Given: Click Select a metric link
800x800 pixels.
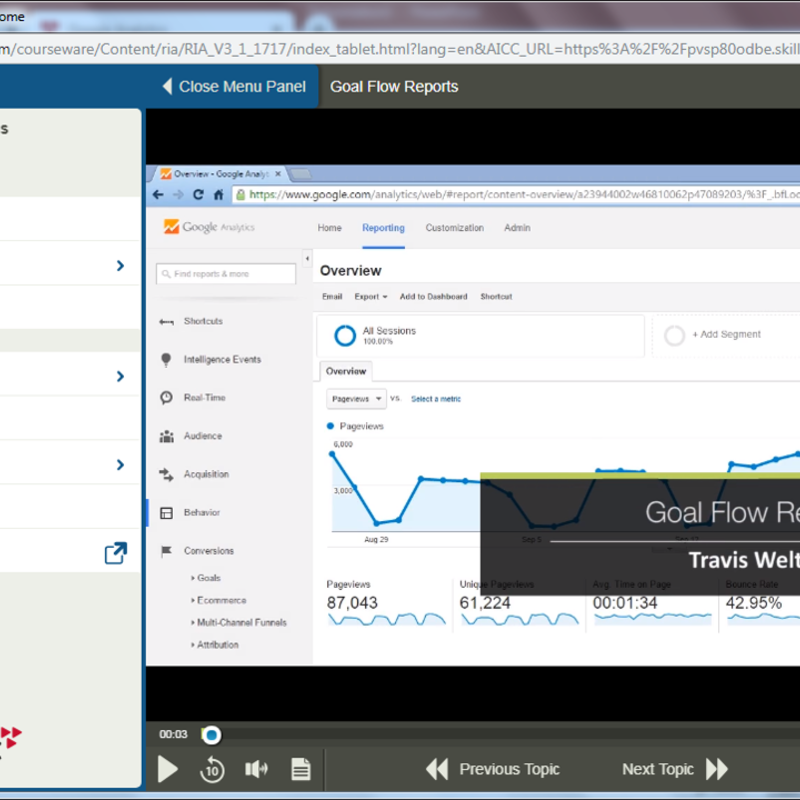Looking at the screenshot, I should tap(436, 399).
